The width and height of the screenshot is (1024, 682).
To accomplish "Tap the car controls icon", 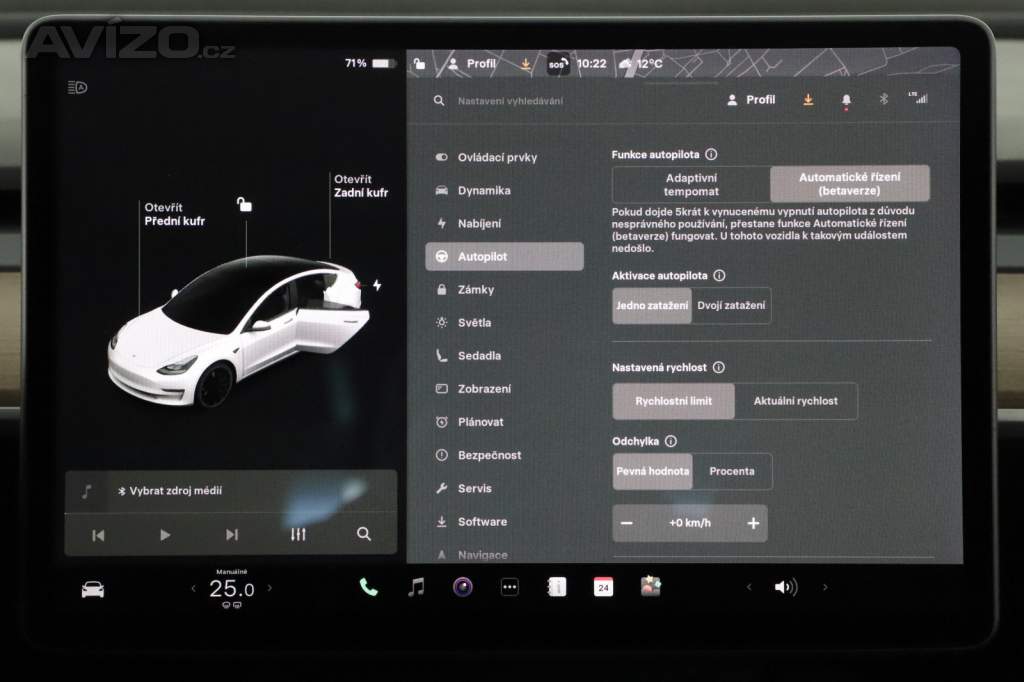I will pyautogui.click(x=93, y=589).
